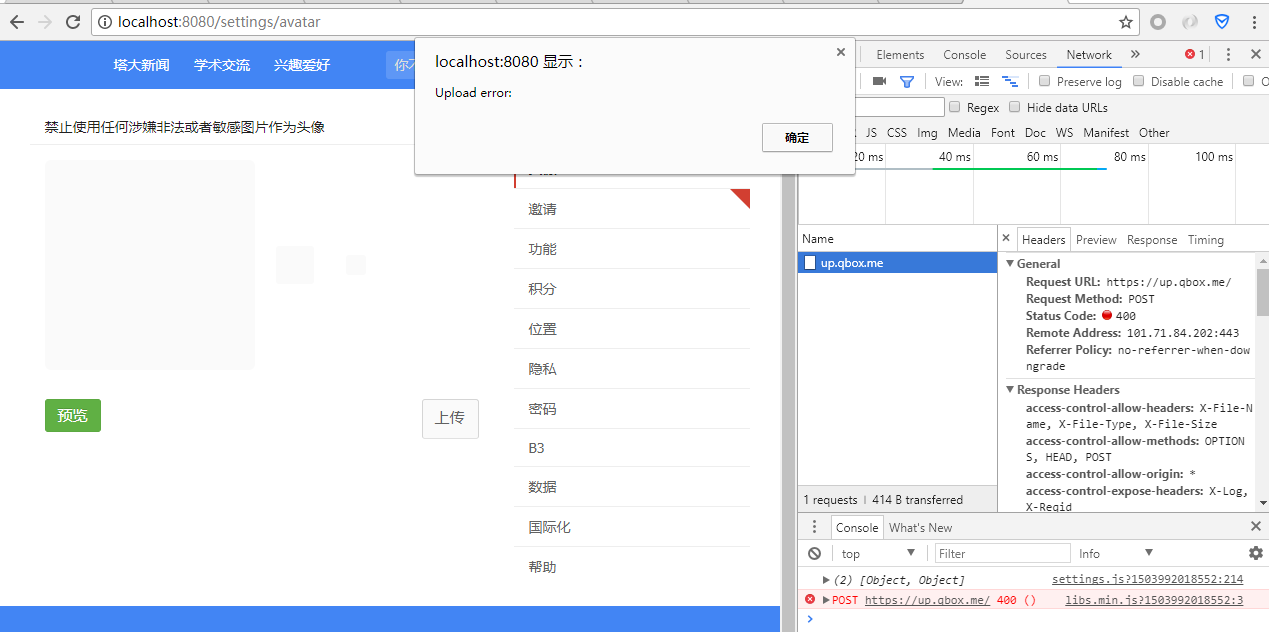Image resolution: width=1269 pixels, height=632 pixels.
Task: Switch to DevTools Console tab
Action: point(964,55)
